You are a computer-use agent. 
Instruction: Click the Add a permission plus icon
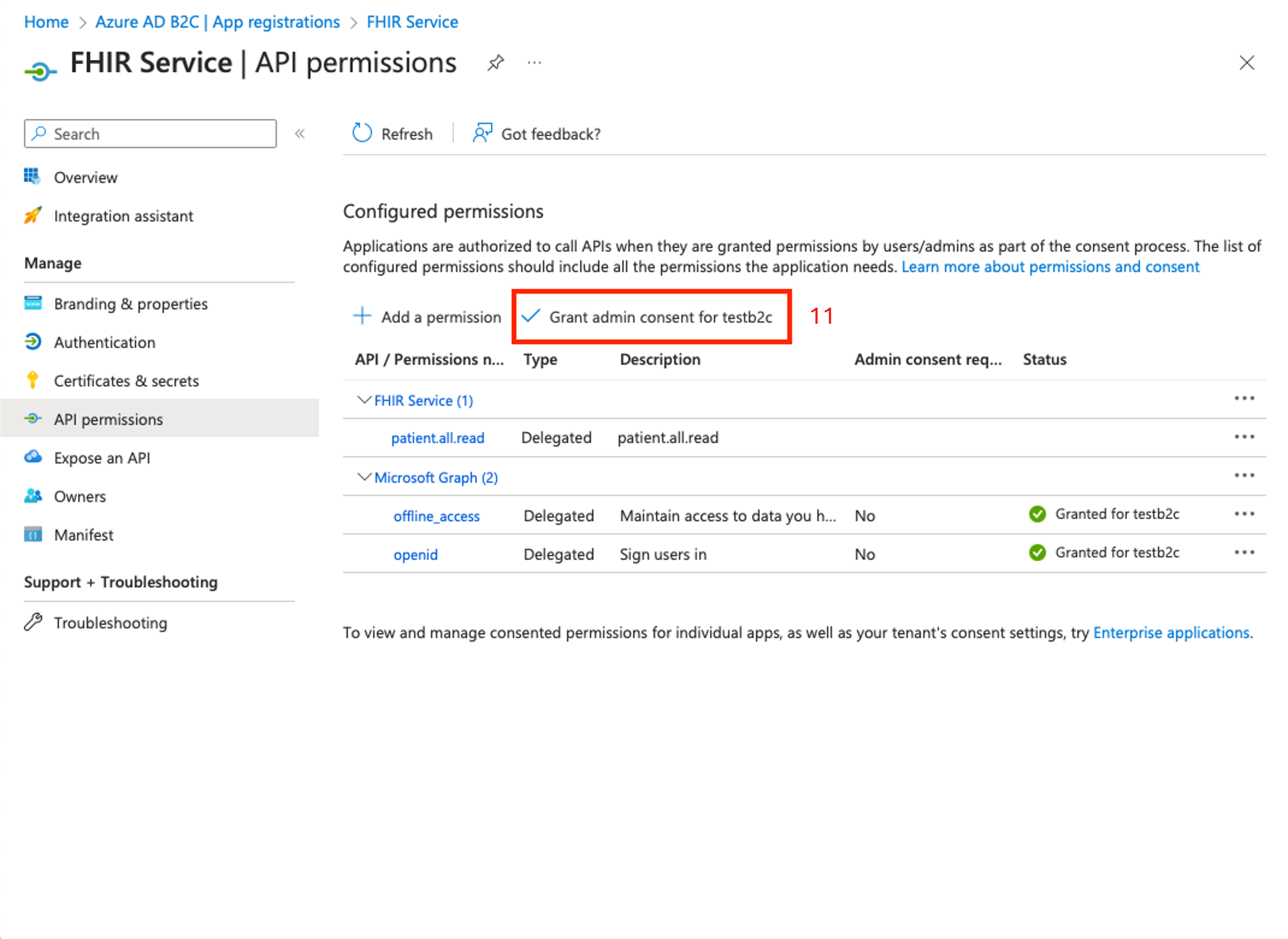tap(362, 315)
